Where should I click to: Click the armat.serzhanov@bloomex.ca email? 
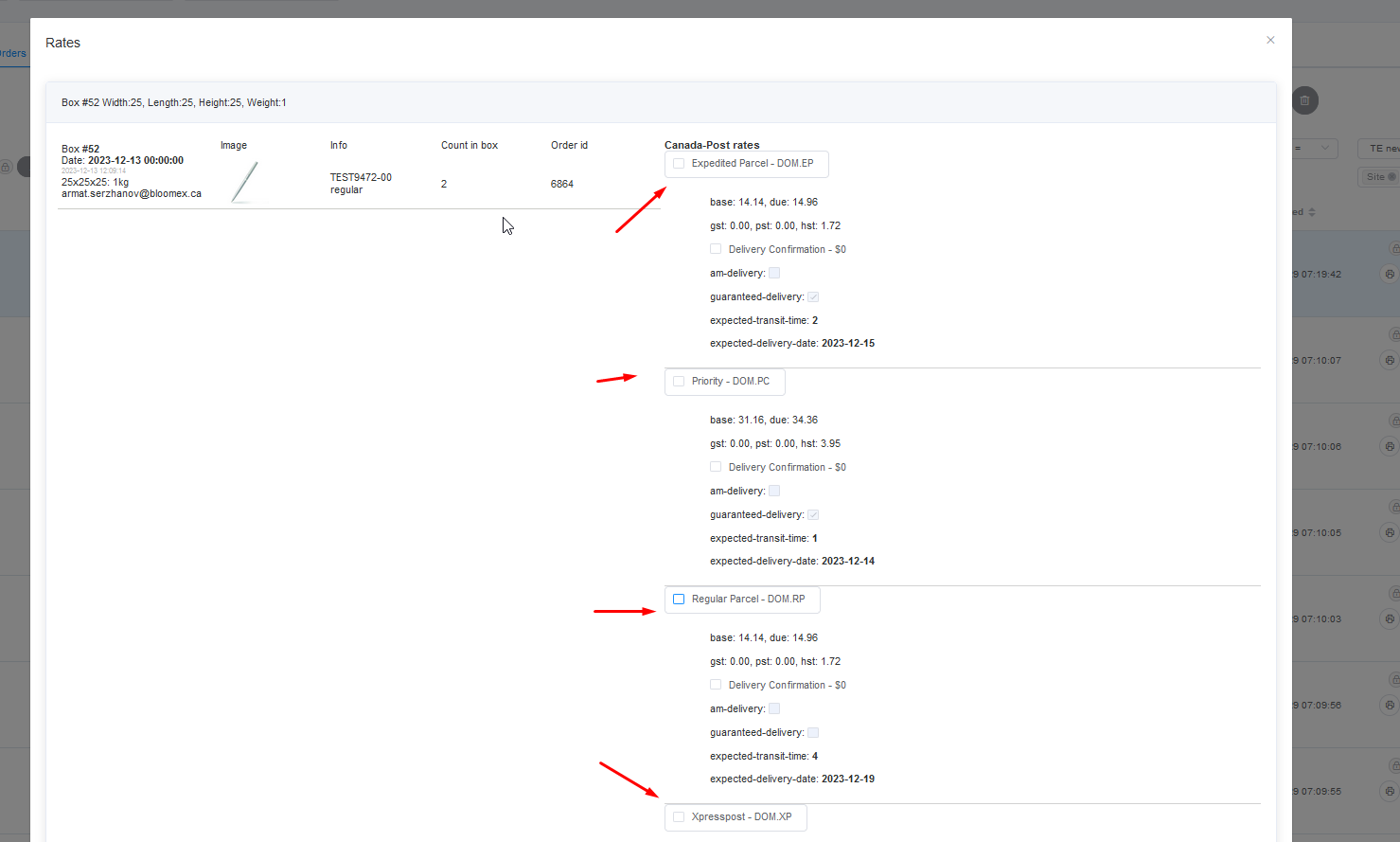[x=132, y=193]
